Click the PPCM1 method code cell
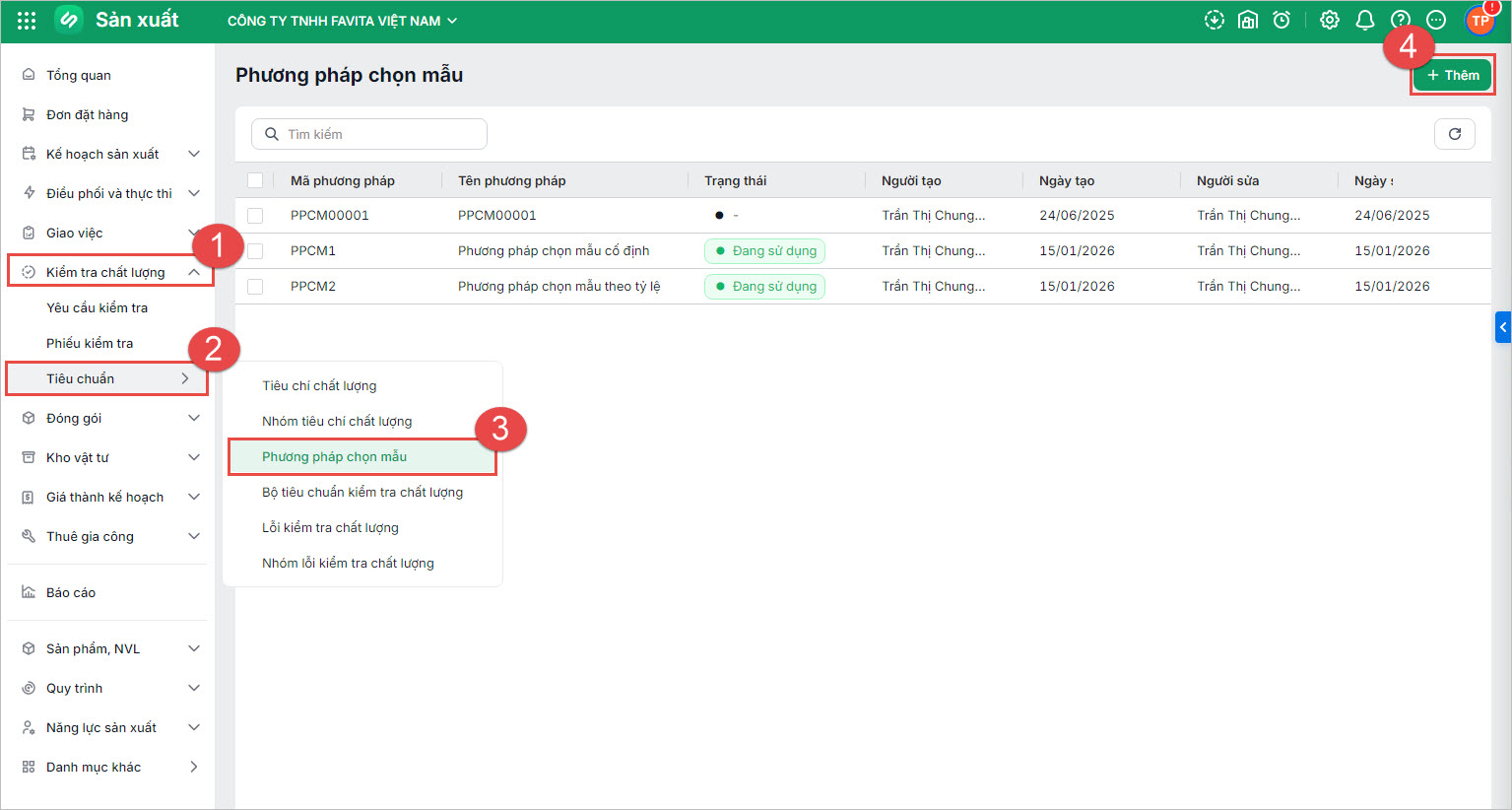The width and height of the screenshot is (1512, 810). coord(313,250)
